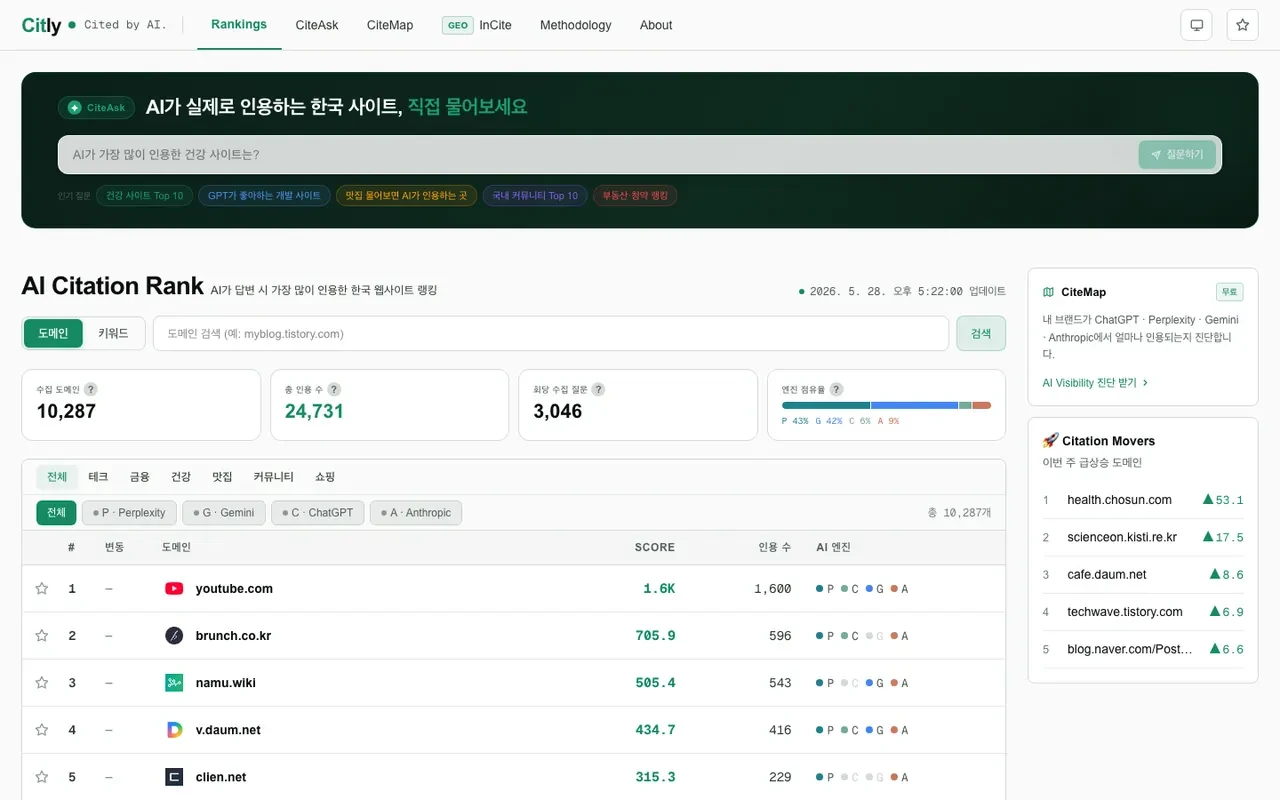Click the v.daum.net favicon

[x=174, y=730]
